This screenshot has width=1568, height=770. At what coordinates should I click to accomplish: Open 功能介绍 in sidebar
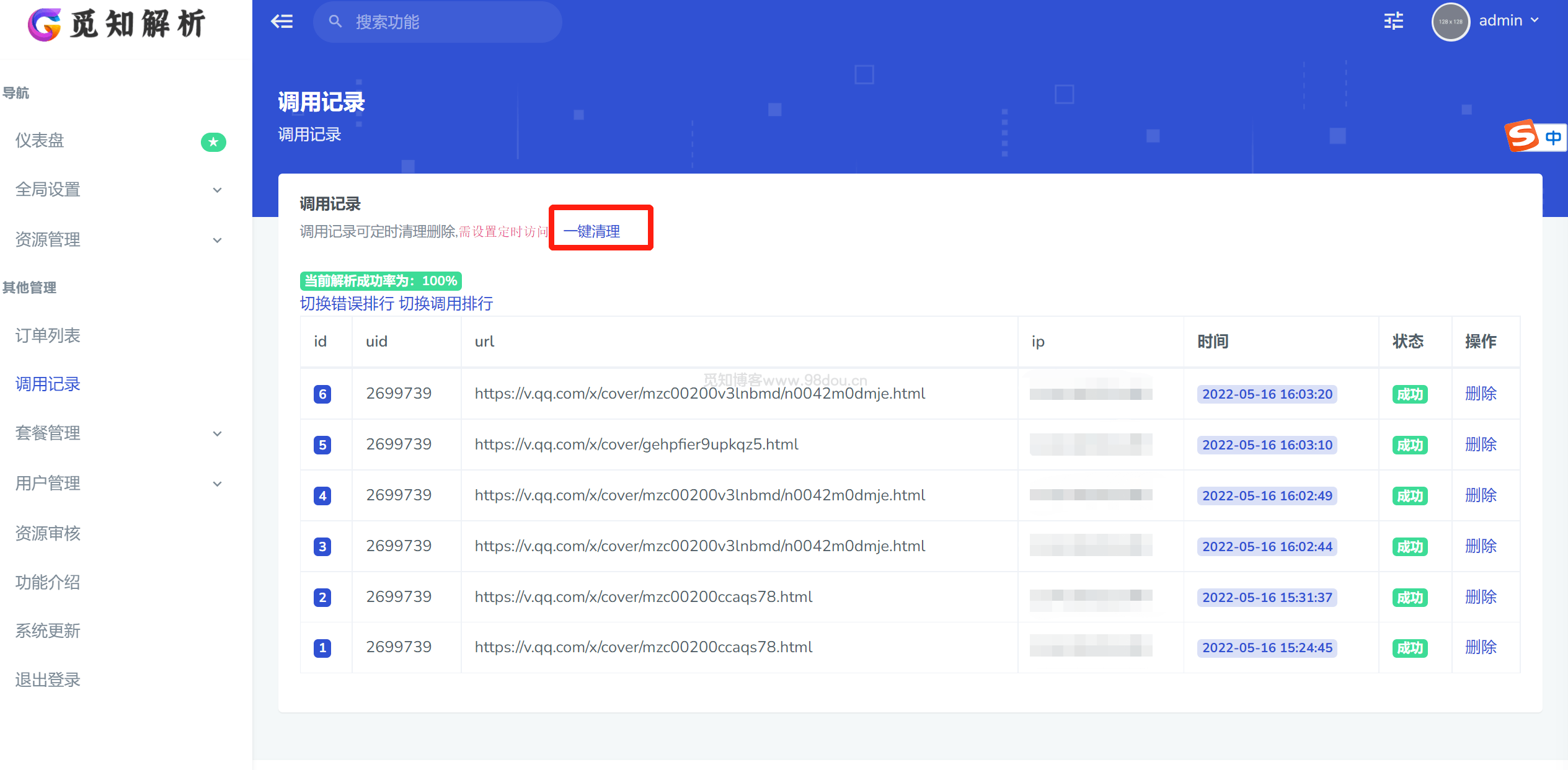48,582
